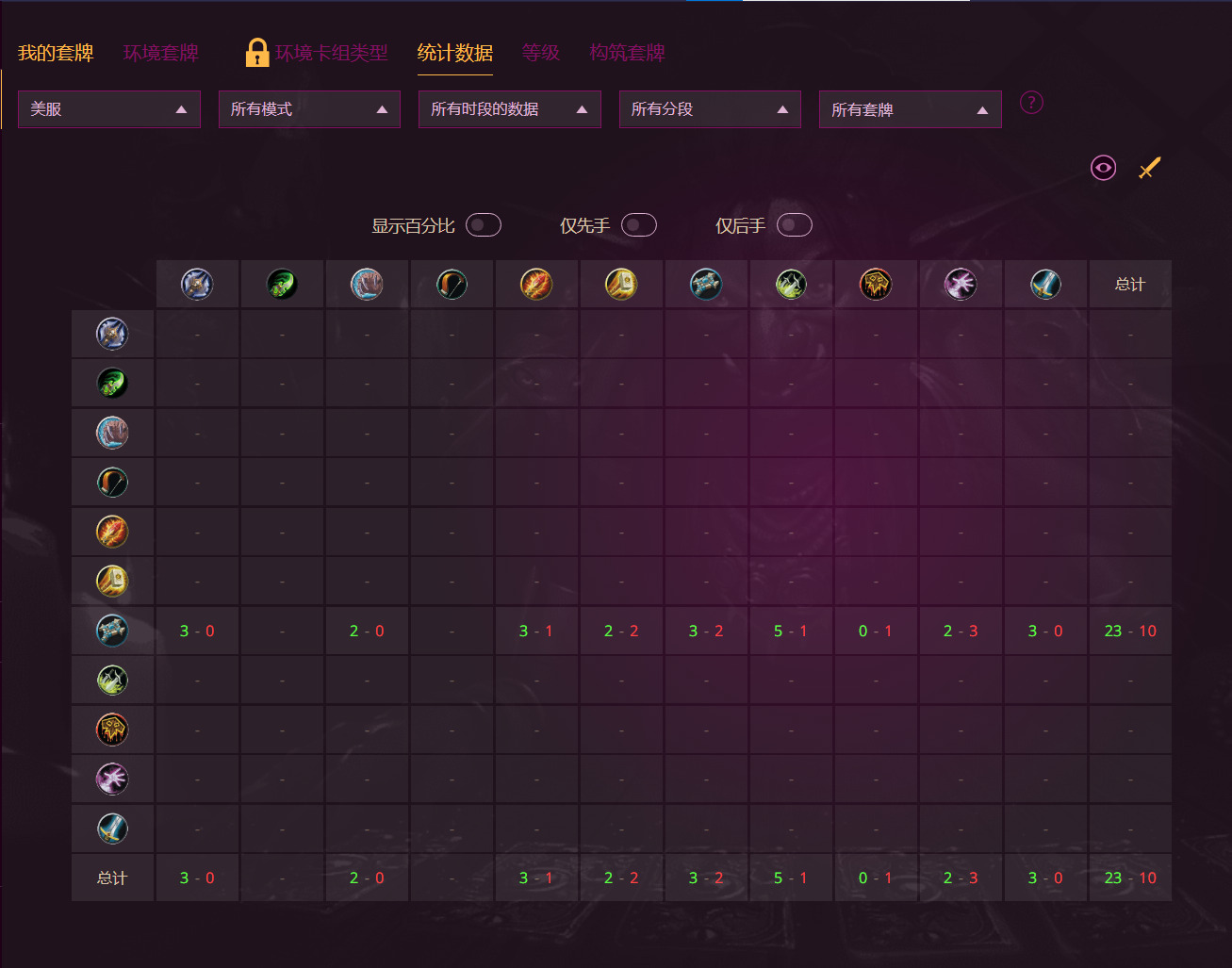Viewport: 1232px width, 968px height.
Task: Click the Mage fire icon in the column header
Action: coord(536,284)
